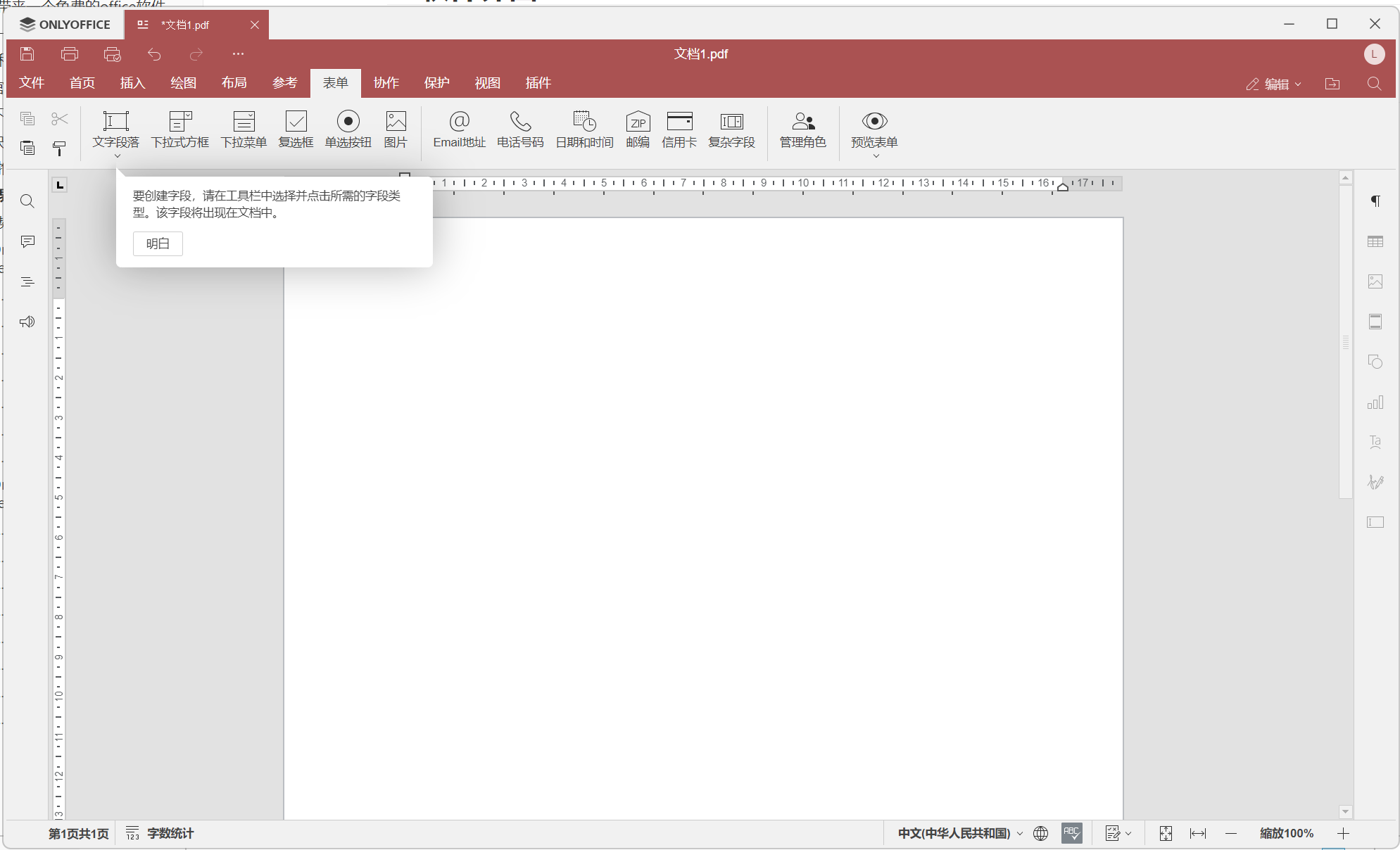The width and height of the screenshot is (1400, 850).
Task: Expand the 文字段落 dropdown arrow
Action: point(117,154)
